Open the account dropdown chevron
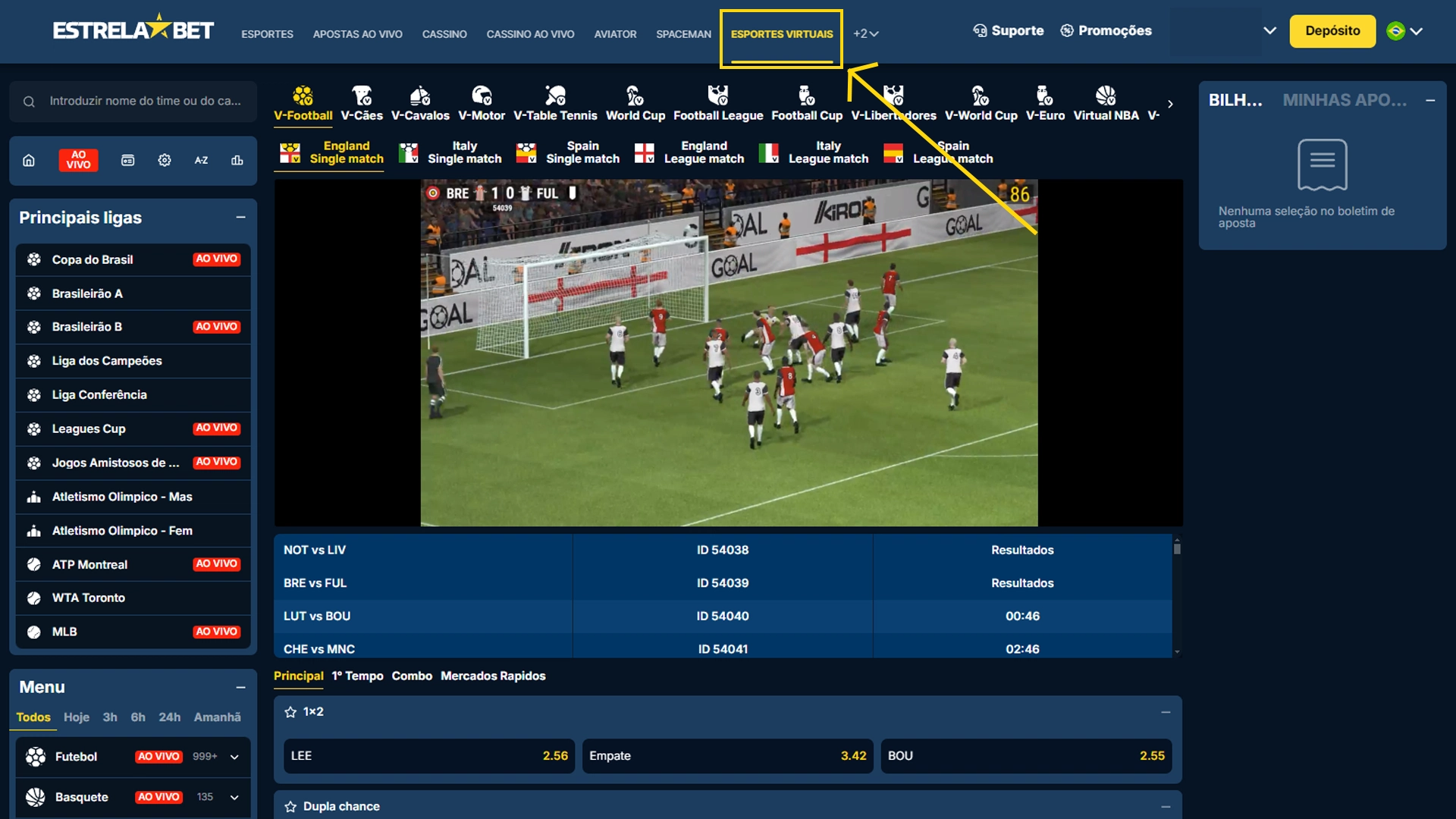 [1269, 31]
